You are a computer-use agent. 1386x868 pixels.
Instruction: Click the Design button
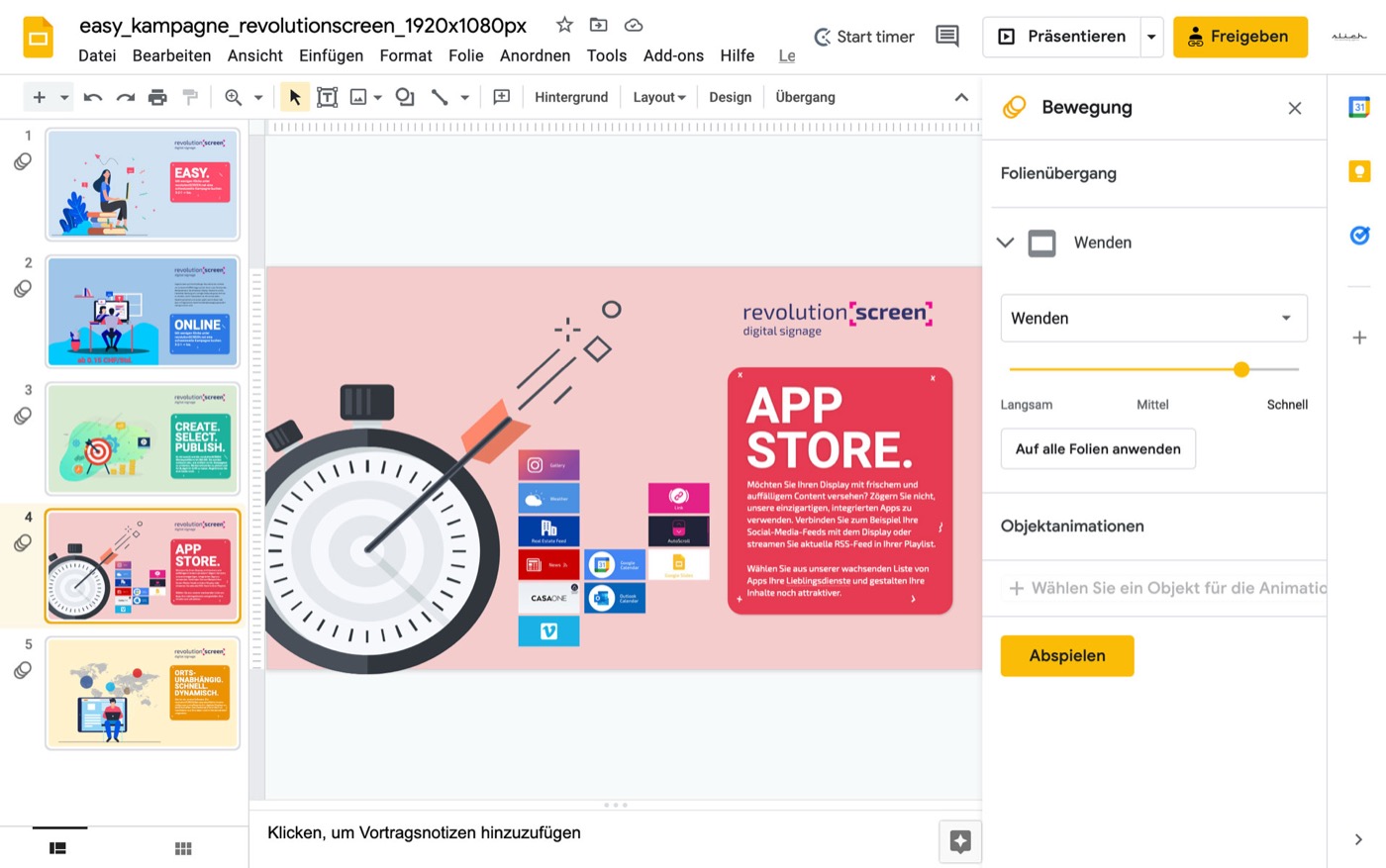(x=731, y=97)
